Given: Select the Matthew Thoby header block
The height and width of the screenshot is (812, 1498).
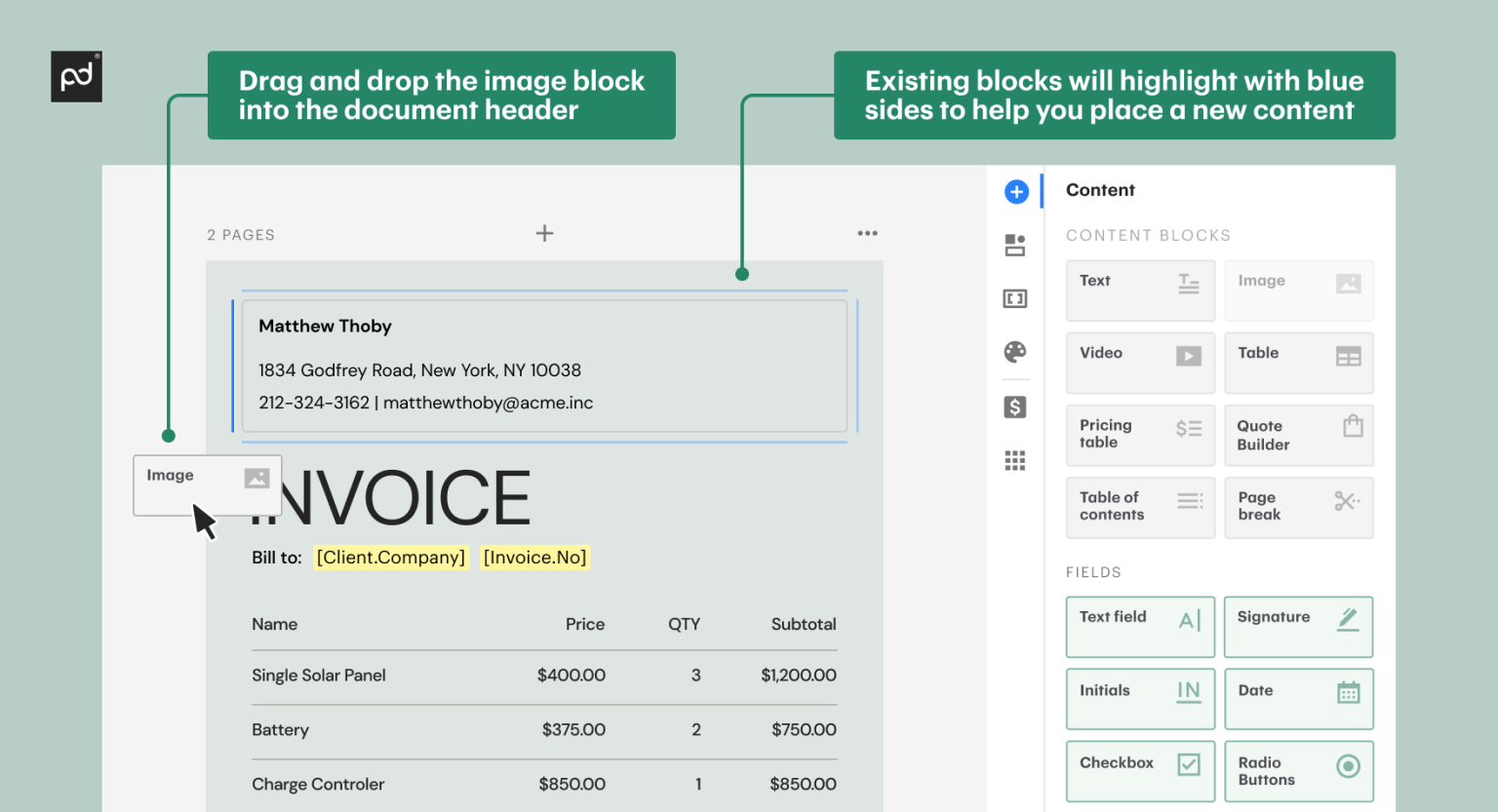Looking at the screenshot, I should [544, 365].
